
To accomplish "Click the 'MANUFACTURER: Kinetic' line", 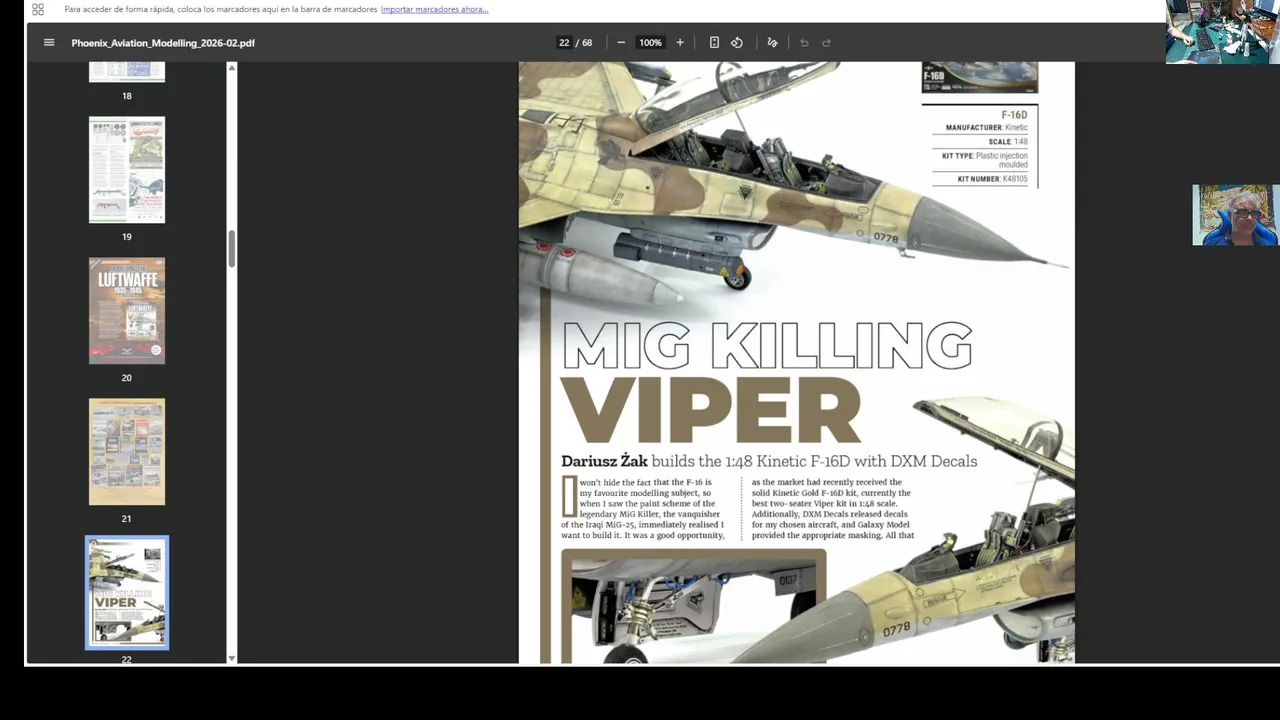I will tap(986, 128).
